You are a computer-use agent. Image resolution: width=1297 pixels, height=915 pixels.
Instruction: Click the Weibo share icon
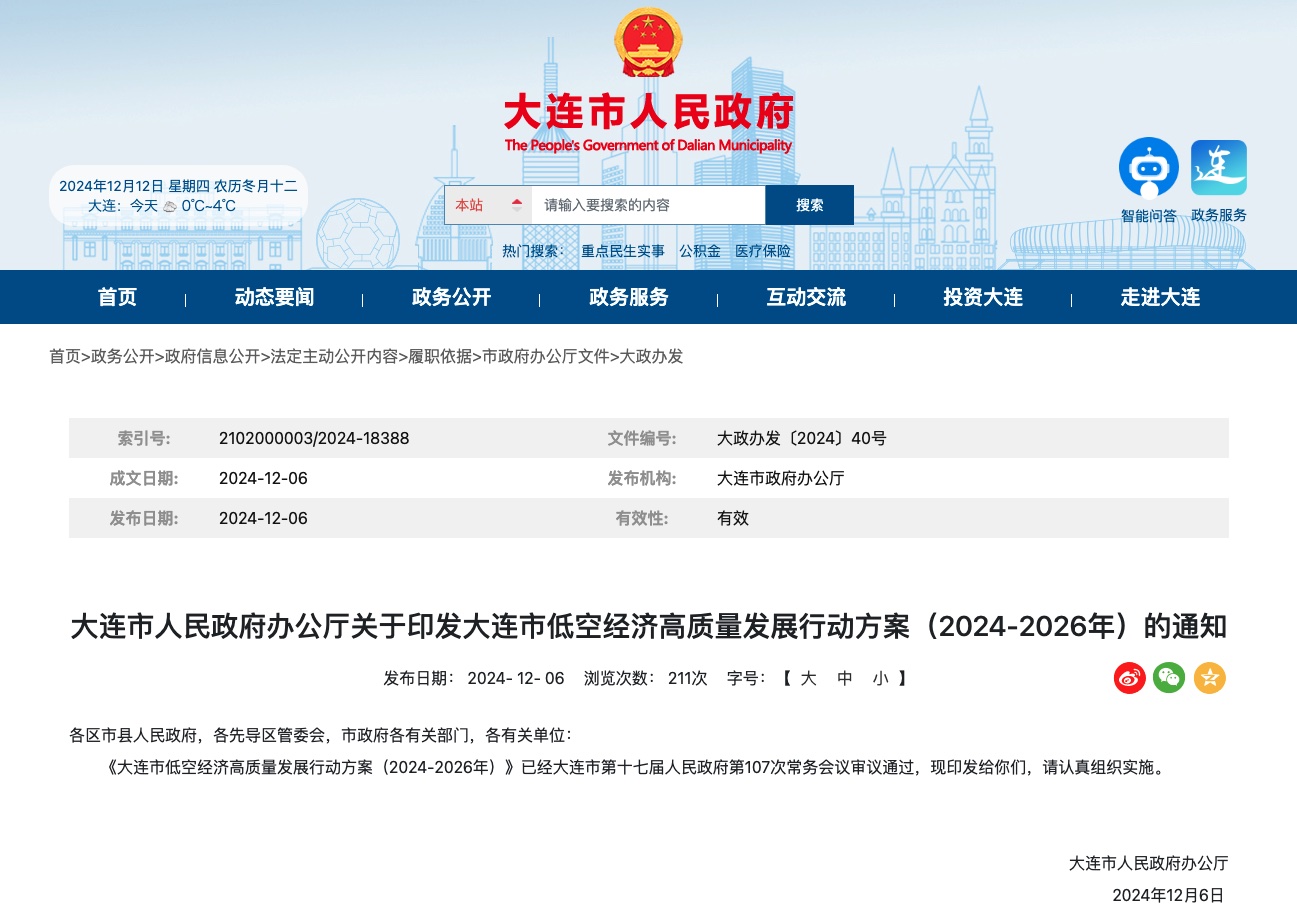click(1130, 678)
